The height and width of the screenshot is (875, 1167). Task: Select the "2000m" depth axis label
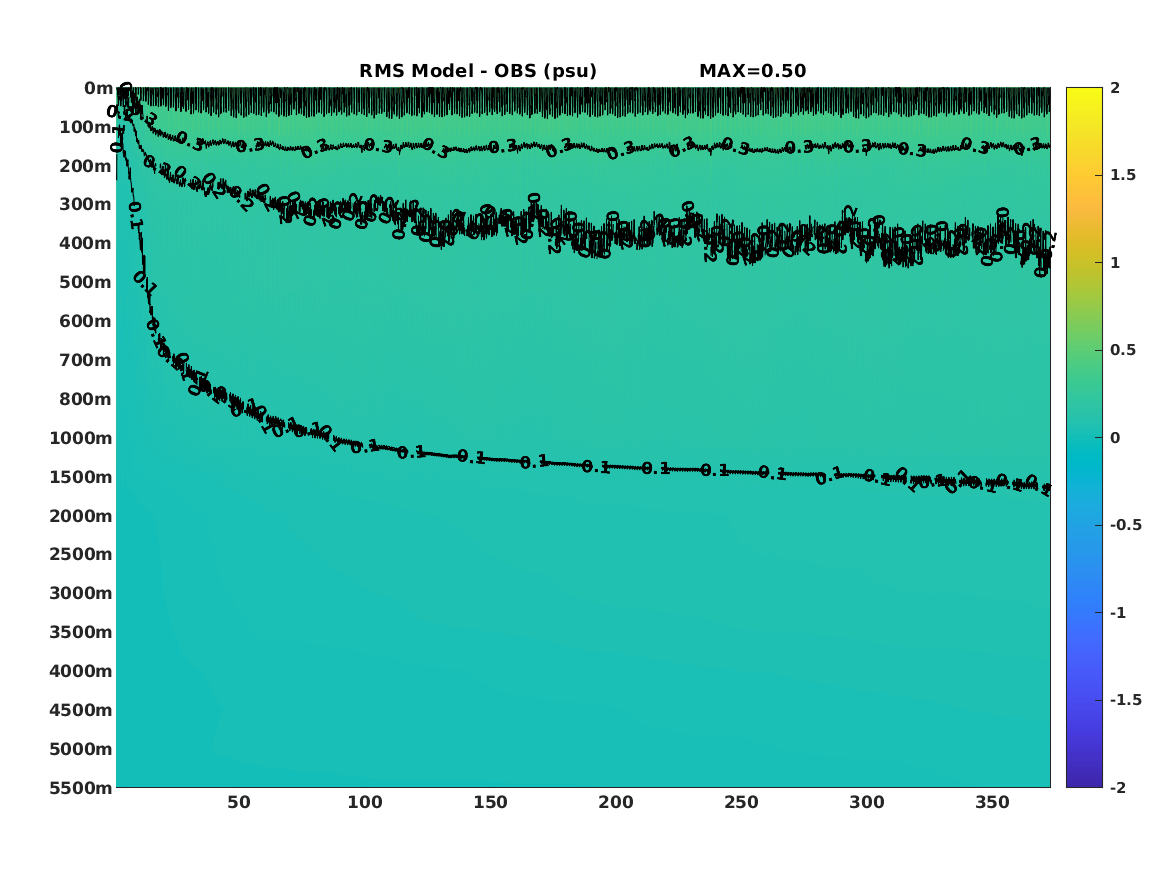[x=81, y=516]
